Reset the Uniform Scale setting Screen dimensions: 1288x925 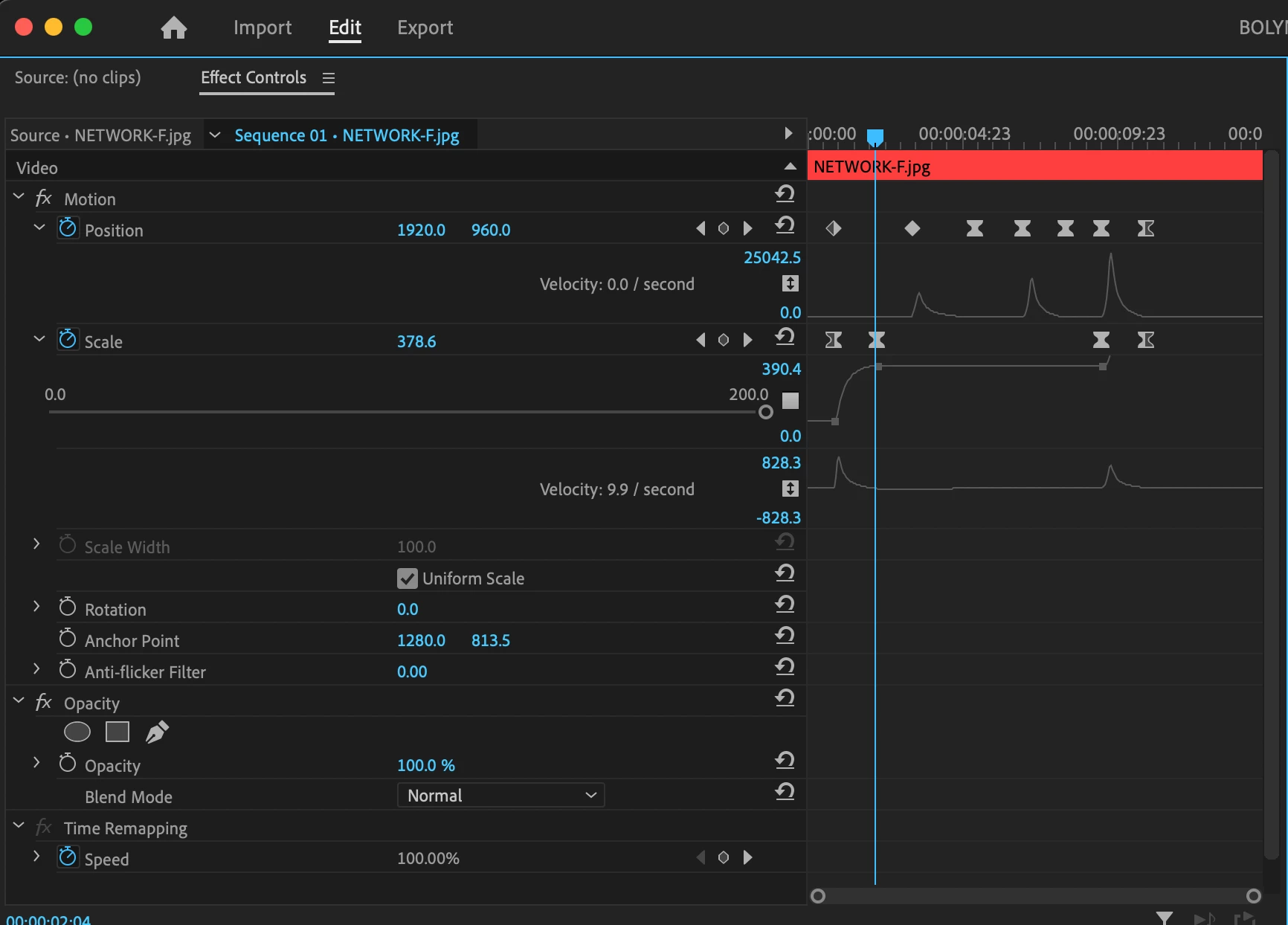coord(785,573)
